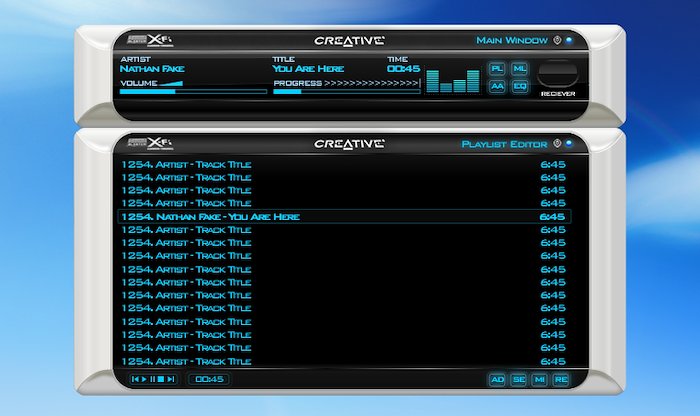Viewport: 700px width, 416px height.
Task: Go to the previous track in the playlist controls
Action: (135, 379)
